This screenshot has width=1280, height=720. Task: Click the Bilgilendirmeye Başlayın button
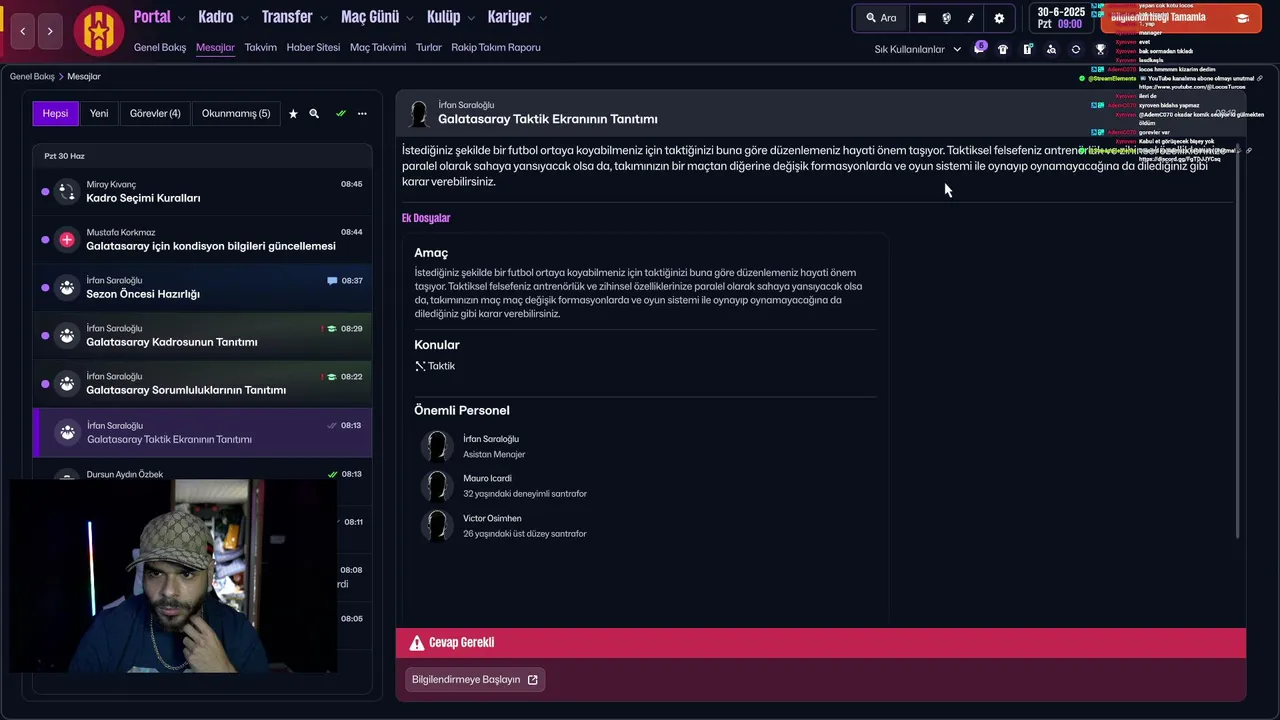475,680
